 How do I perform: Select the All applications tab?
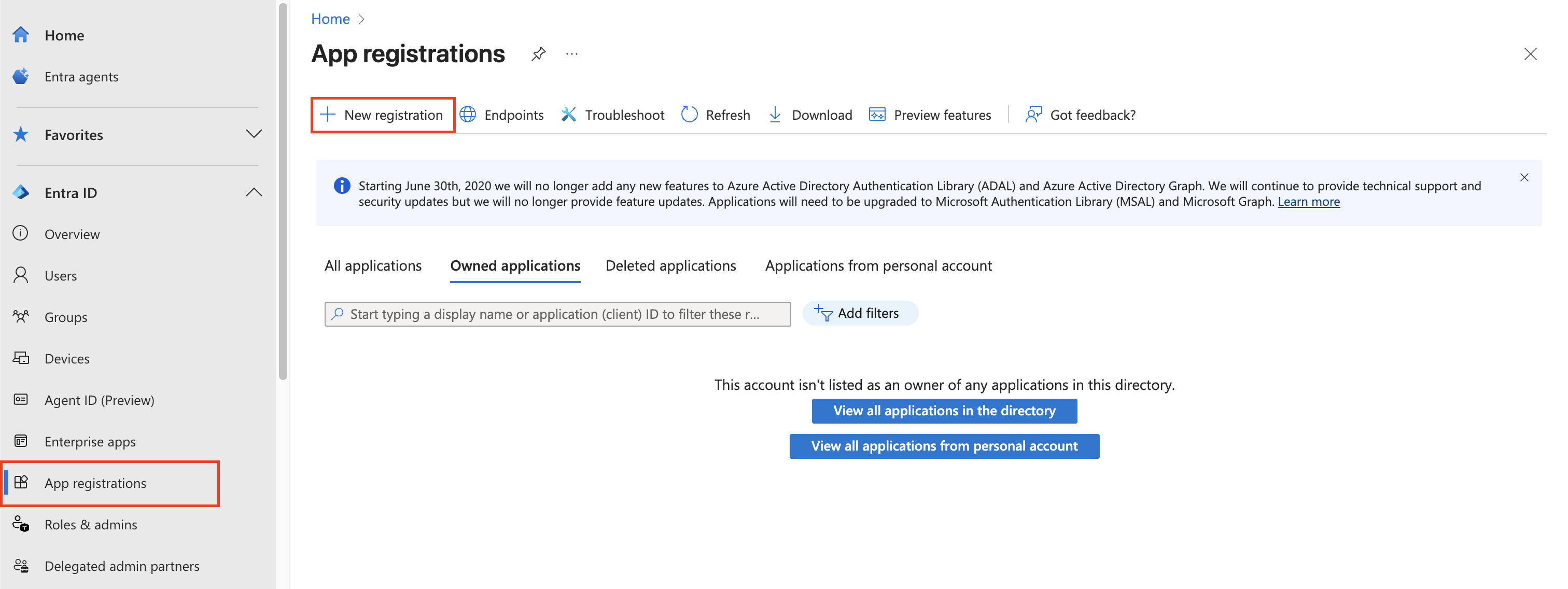pos(373,265)
